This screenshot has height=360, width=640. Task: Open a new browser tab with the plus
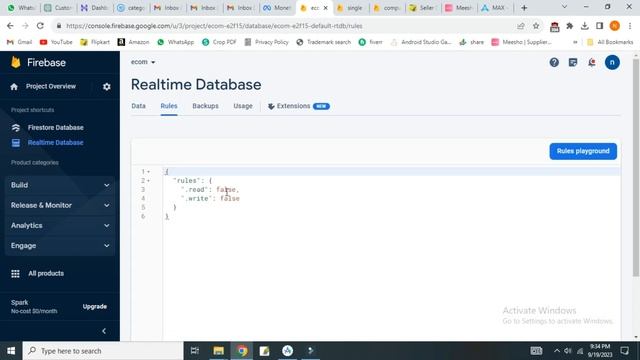[x=524, y=8]
